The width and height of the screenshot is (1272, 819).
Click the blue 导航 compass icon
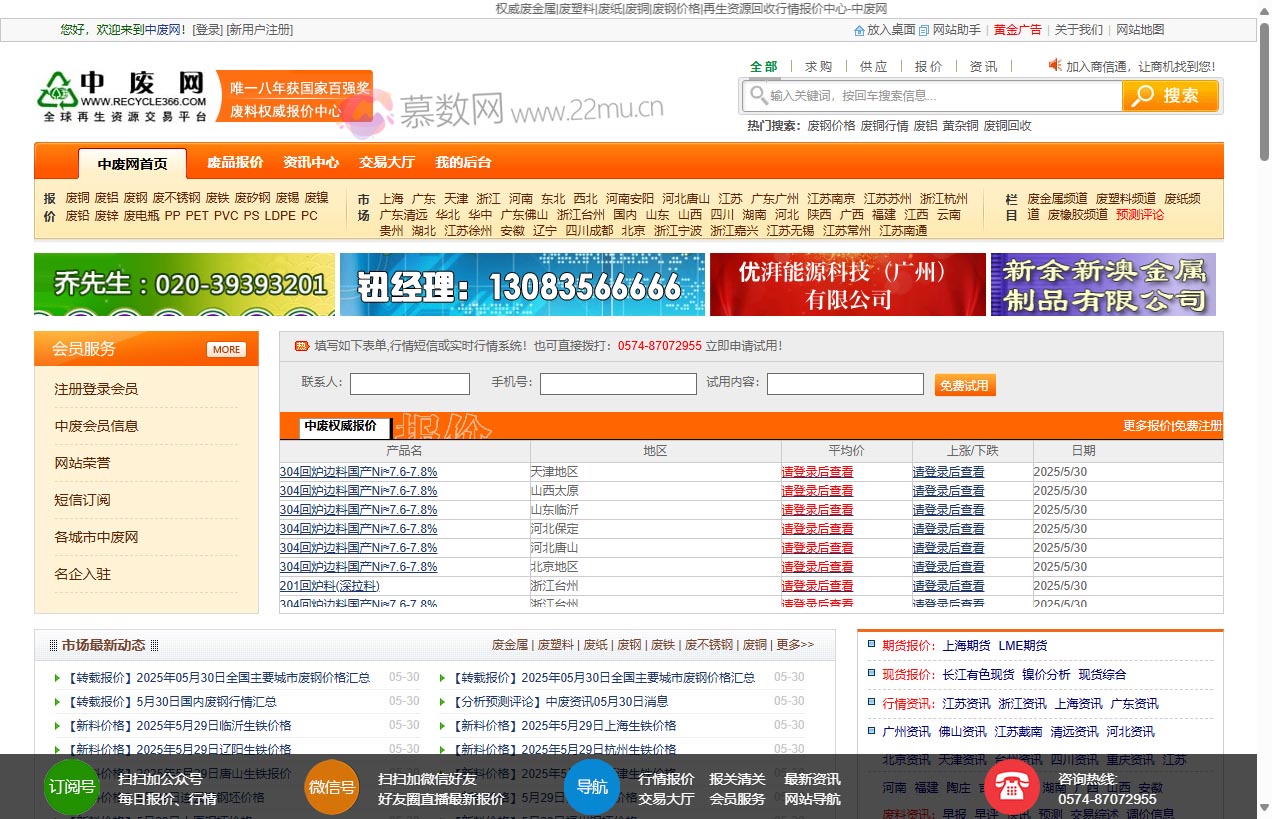point(592,787)
